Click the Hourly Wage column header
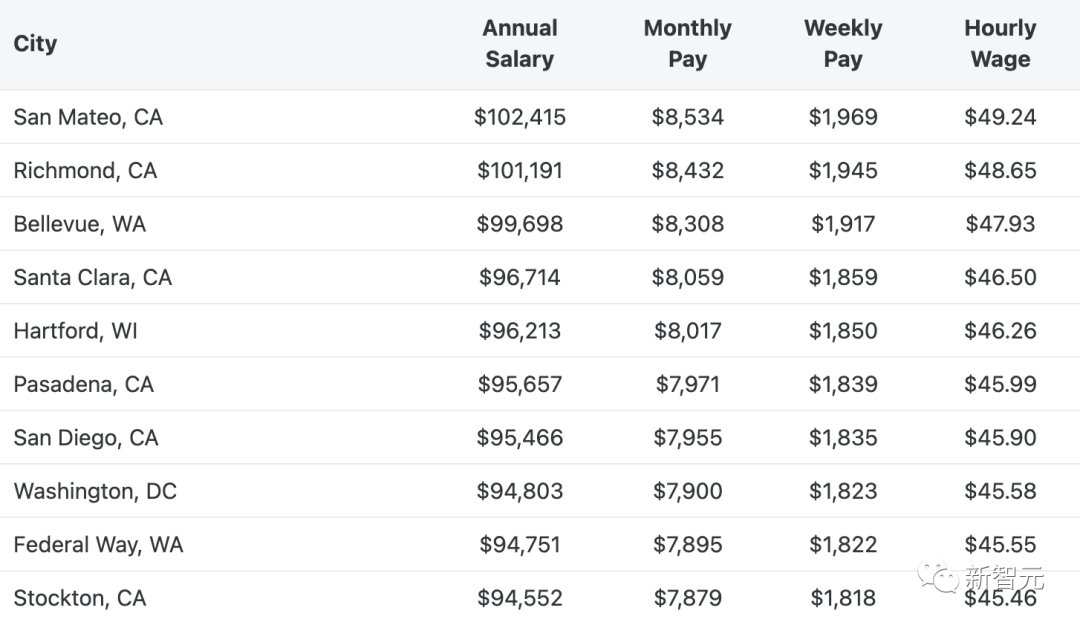This screenshot has width=1080, height=625. [1000, 44]
